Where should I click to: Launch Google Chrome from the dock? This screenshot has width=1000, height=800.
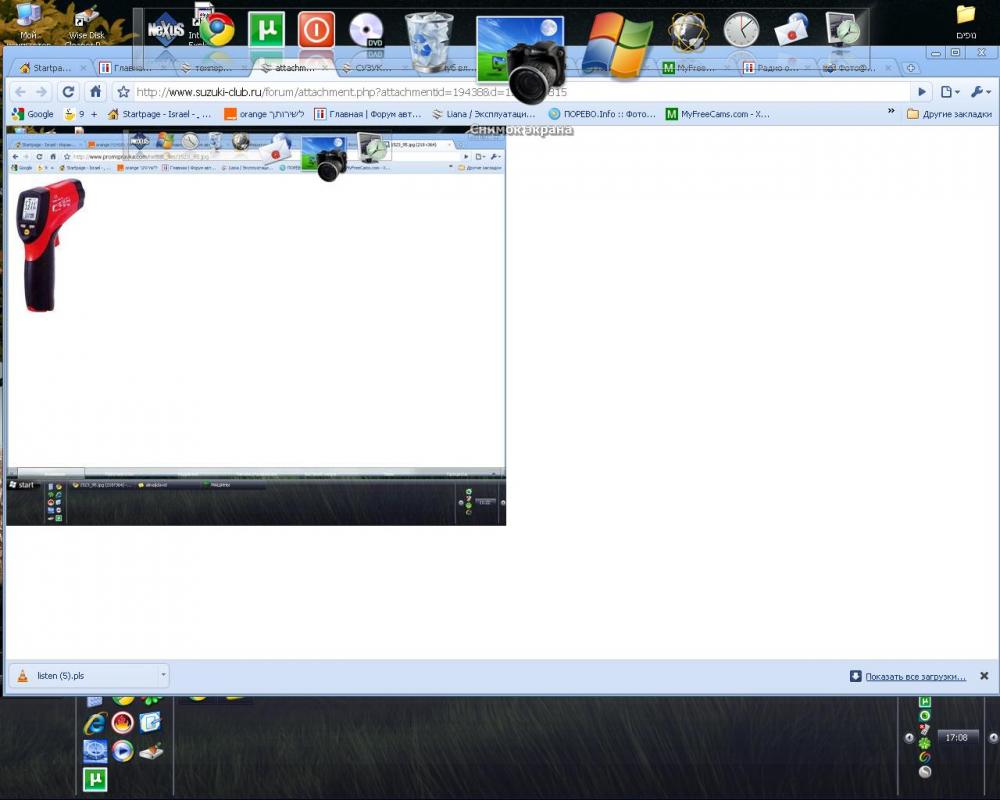click(217, 29)
